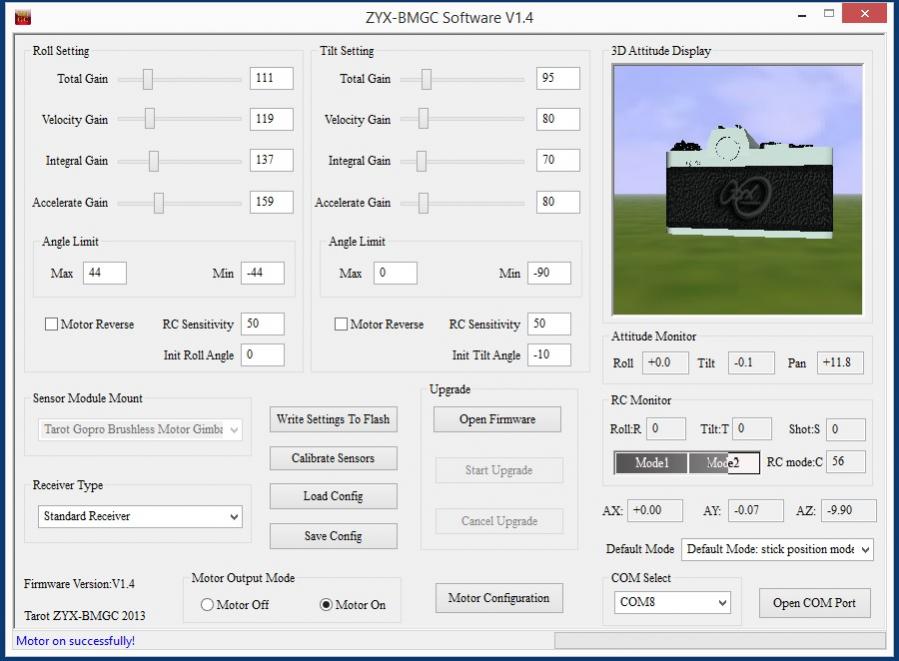Image resolution: width=899 pixels, height=661 pixels.
Task: Click the Roll Total Gain slider handle
Action: (x=148, y=79)
